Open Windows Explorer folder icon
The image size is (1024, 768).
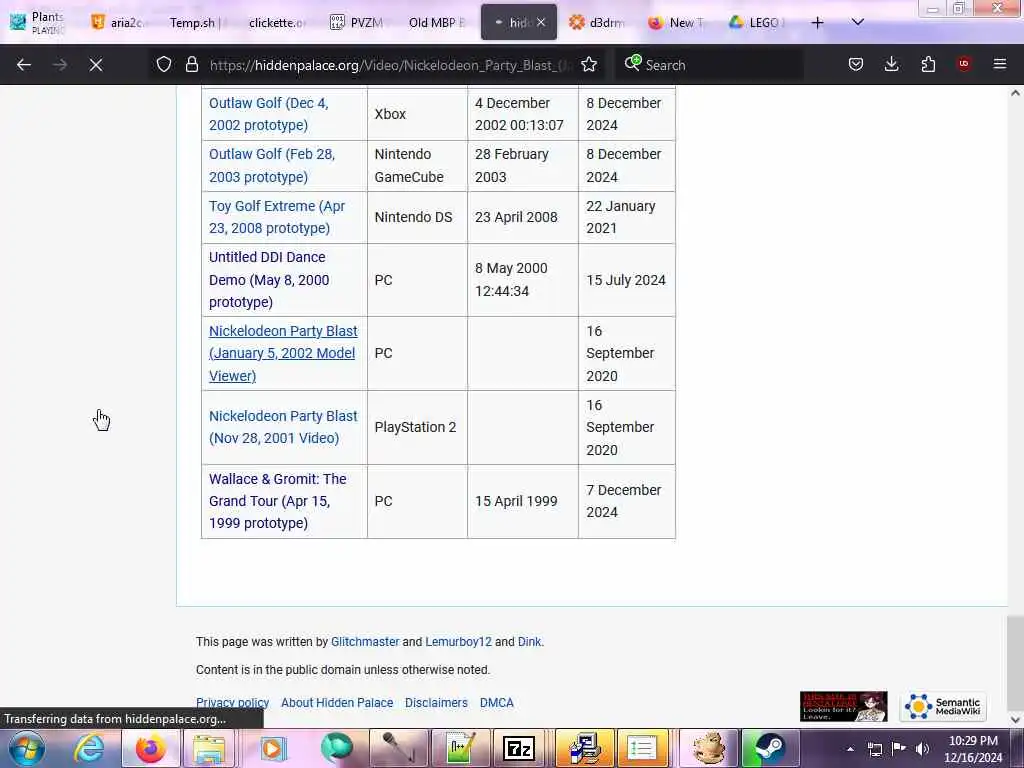pyautogui.click(x=209, y=748)
